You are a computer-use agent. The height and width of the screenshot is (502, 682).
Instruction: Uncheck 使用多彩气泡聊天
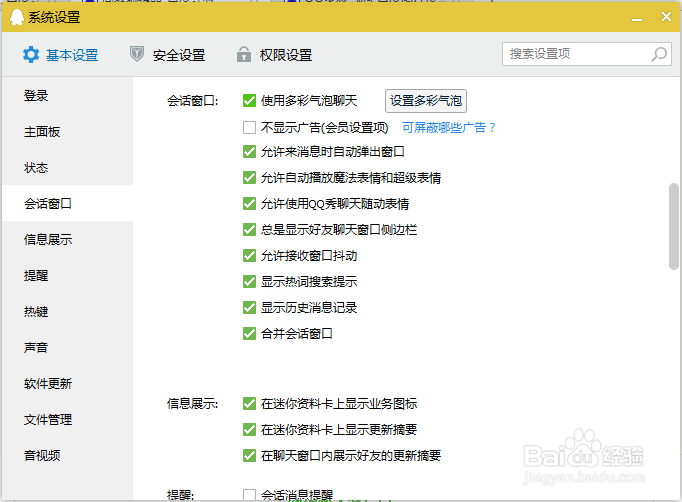point(249,101)
